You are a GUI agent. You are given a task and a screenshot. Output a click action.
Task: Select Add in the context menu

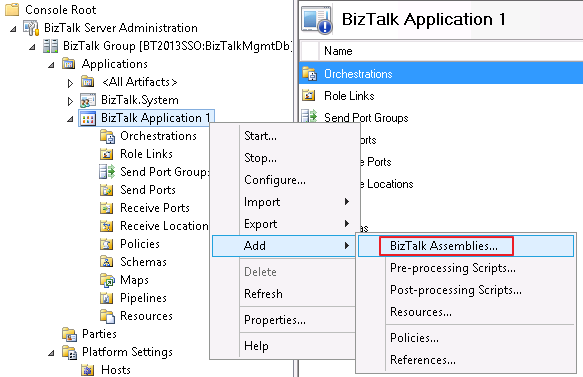[283, 246]
